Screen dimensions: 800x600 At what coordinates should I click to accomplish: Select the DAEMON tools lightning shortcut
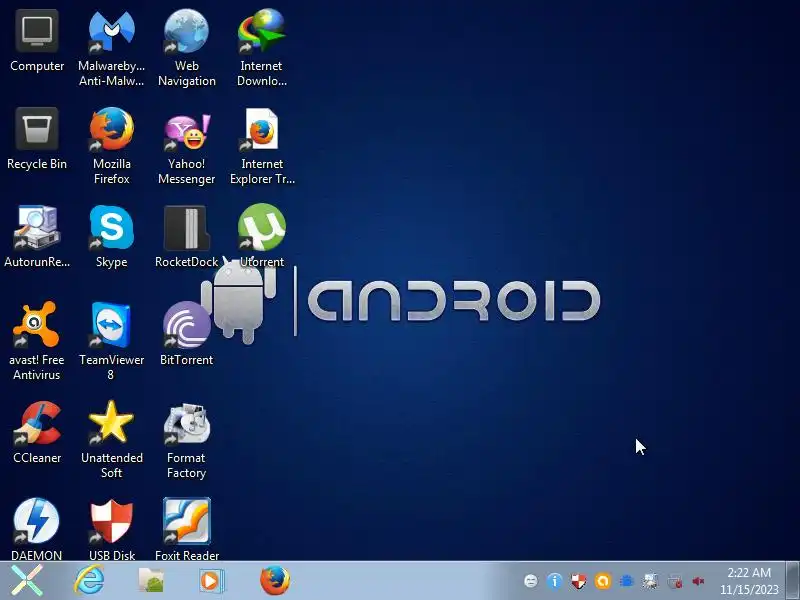point(37,530)
